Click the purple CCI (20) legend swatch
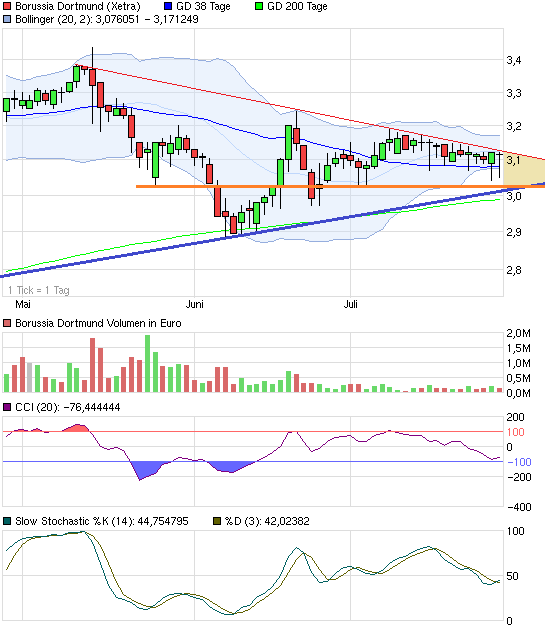 click(7, 407)
